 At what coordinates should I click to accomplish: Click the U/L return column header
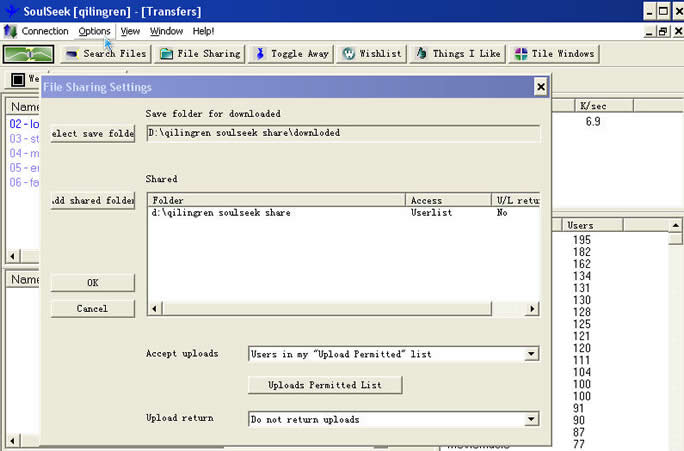coord(516,200)
